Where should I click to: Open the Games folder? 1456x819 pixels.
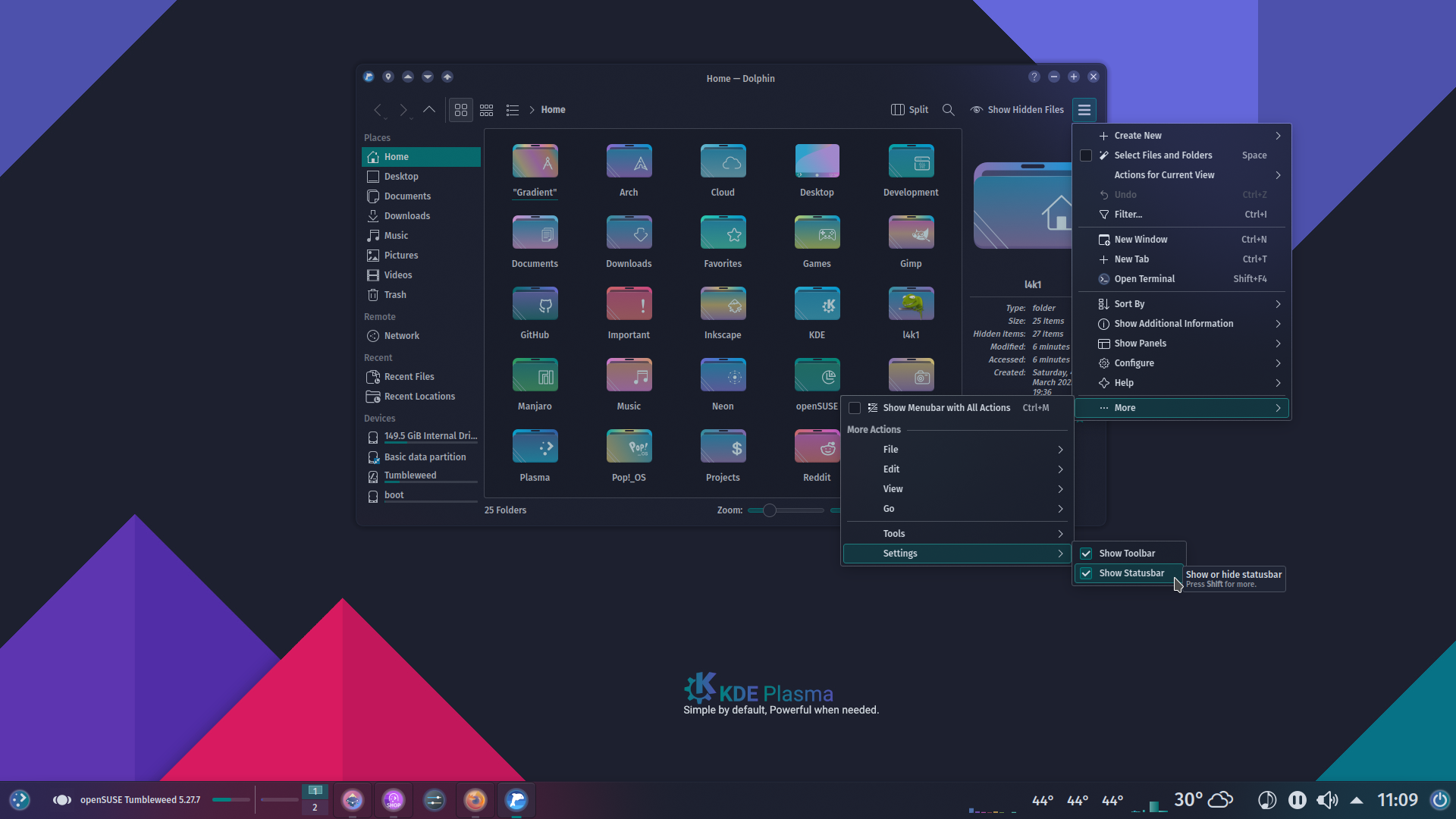(817, 243)
